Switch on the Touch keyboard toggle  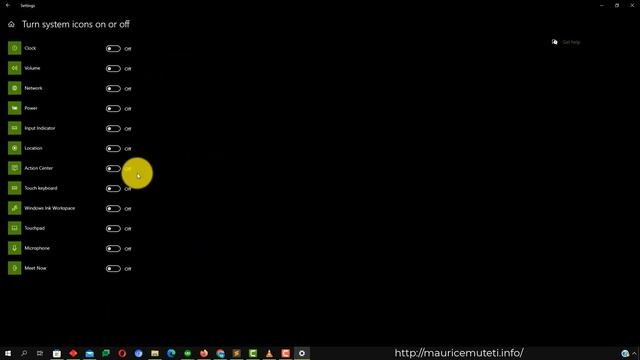pos(113,189)
